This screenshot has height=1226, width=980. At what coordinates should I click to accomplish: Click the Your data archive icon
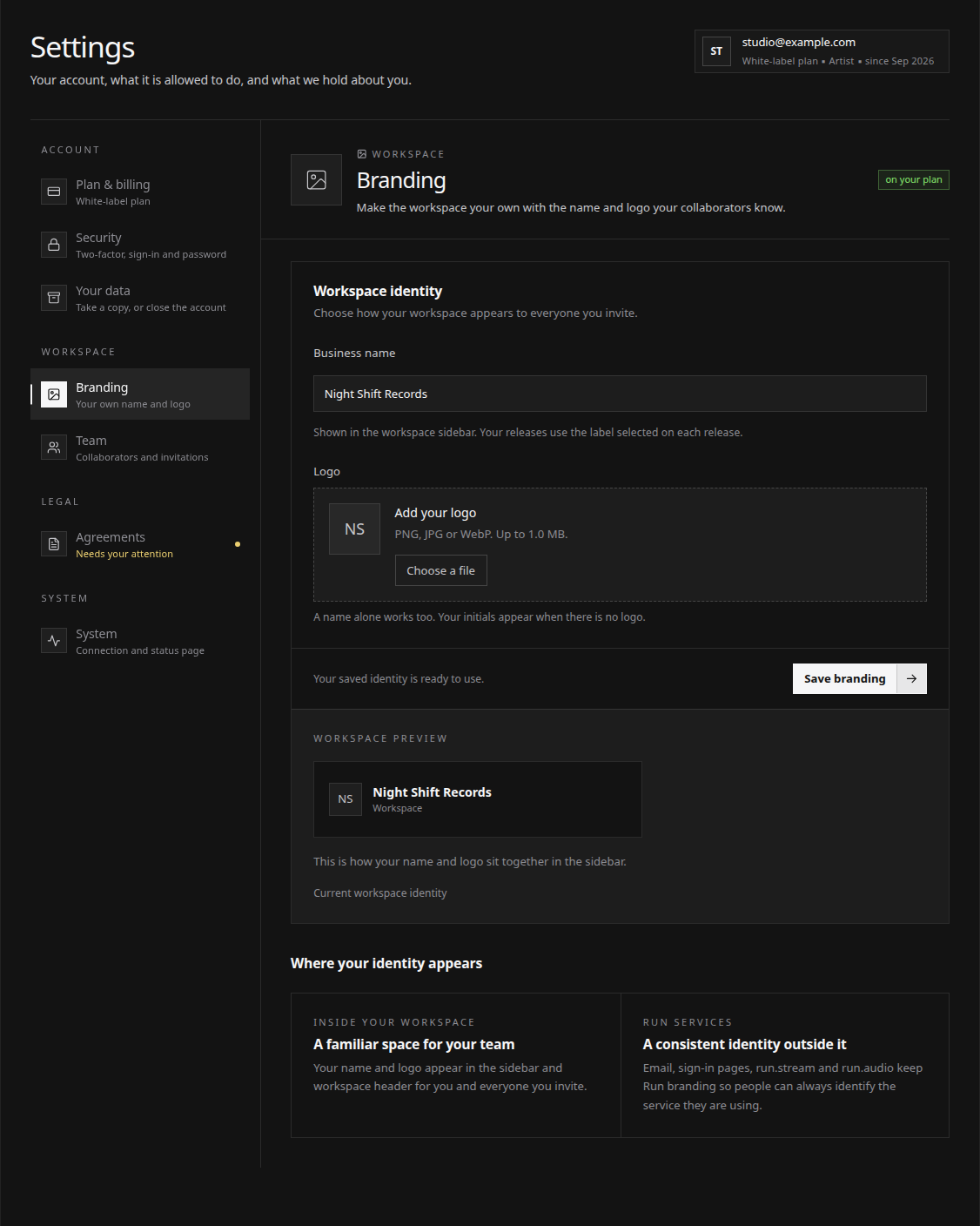[54, 298]
